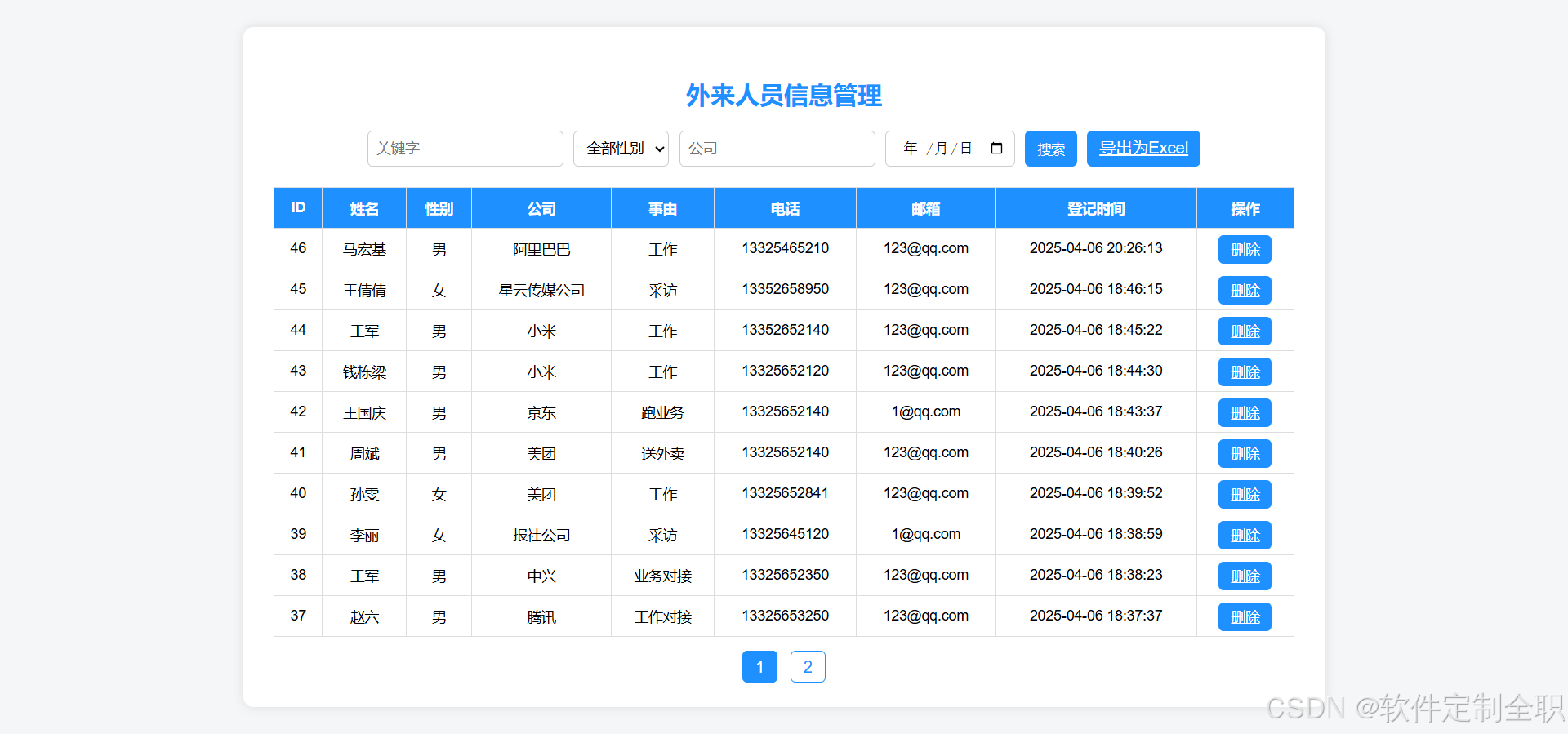Click the 搜索 search button
1568x734 pixels.
point(1051,149)
